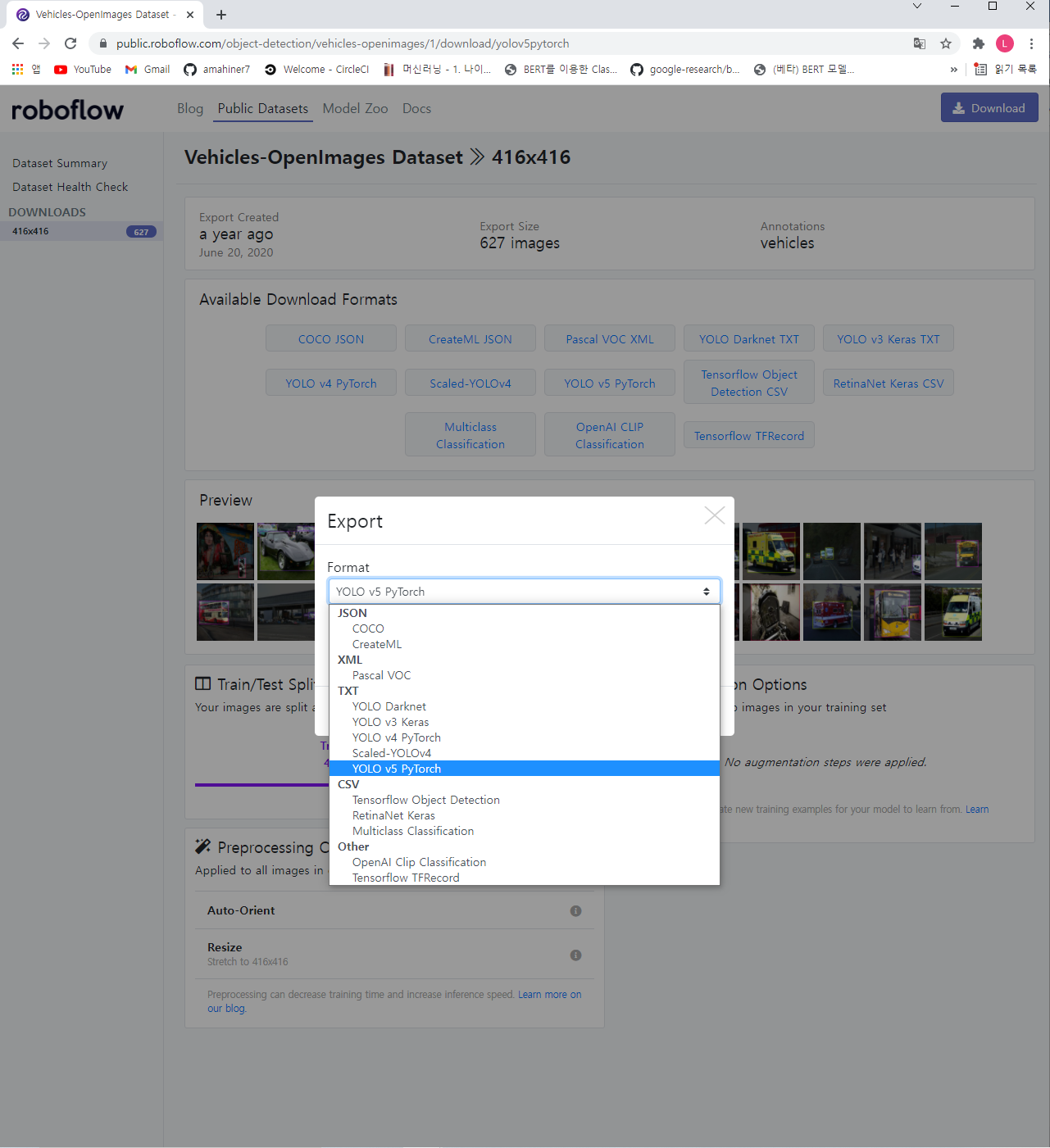Select YOLO v4 PyTorch option

[x=525, y=737]
